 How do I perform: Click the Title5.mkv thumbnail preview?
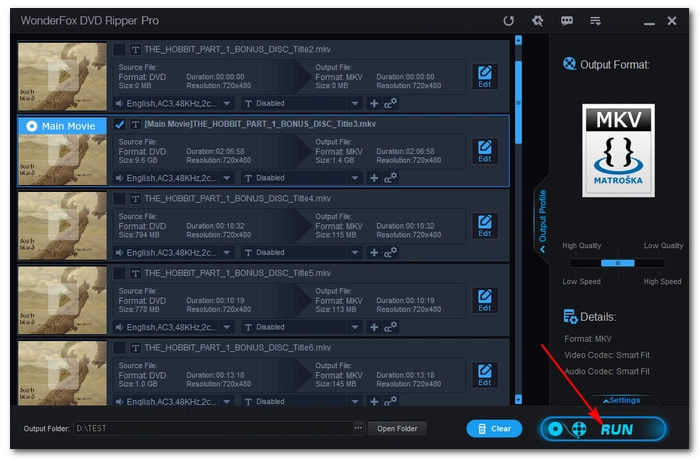[62, 300]
